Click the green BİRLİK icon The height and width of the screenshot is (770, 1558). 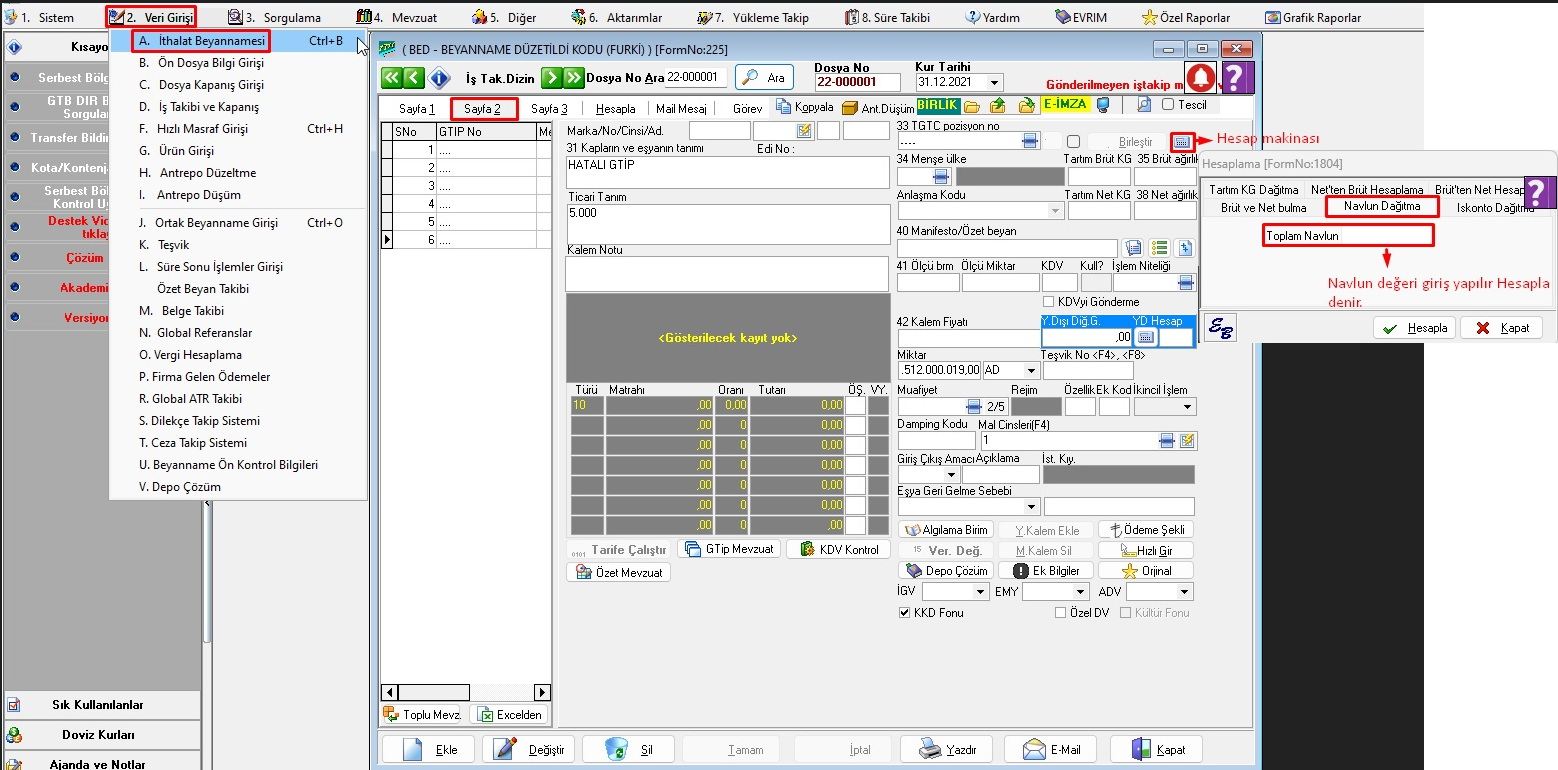938,105
